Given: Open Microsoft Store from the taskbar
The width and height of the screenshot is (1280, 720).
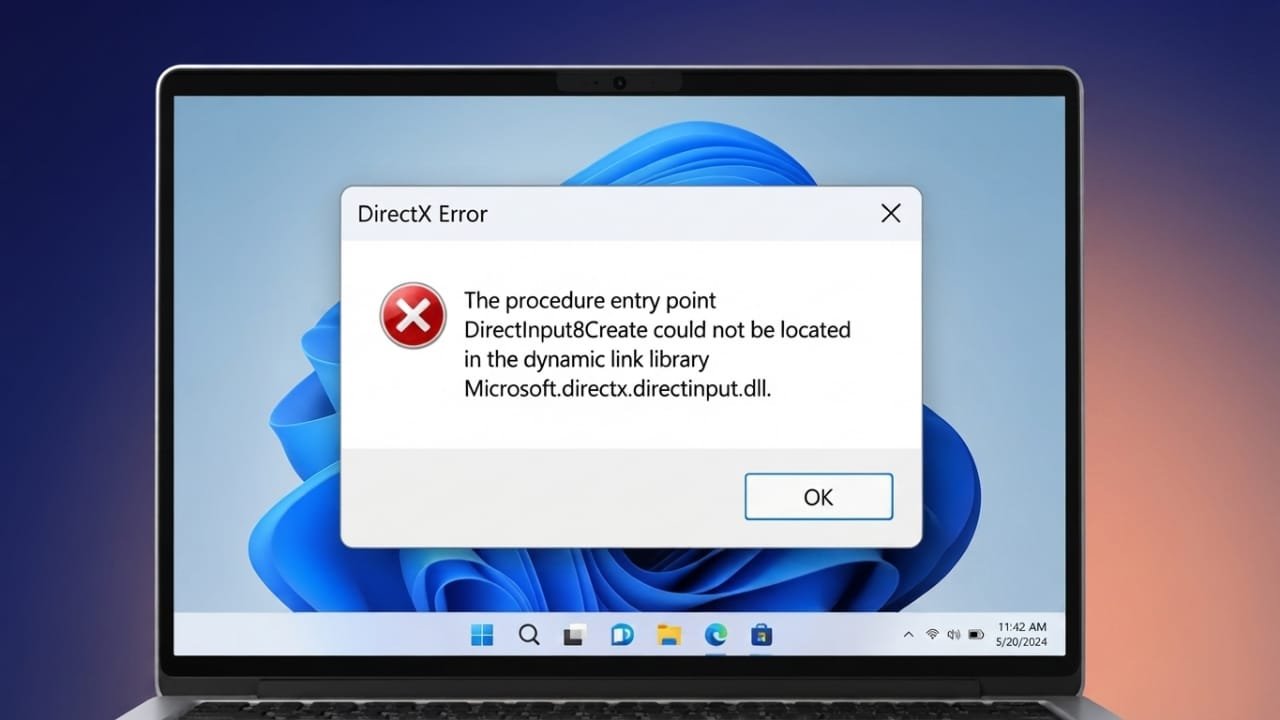Looking at the screenshot, I should (x=761, y=635).
